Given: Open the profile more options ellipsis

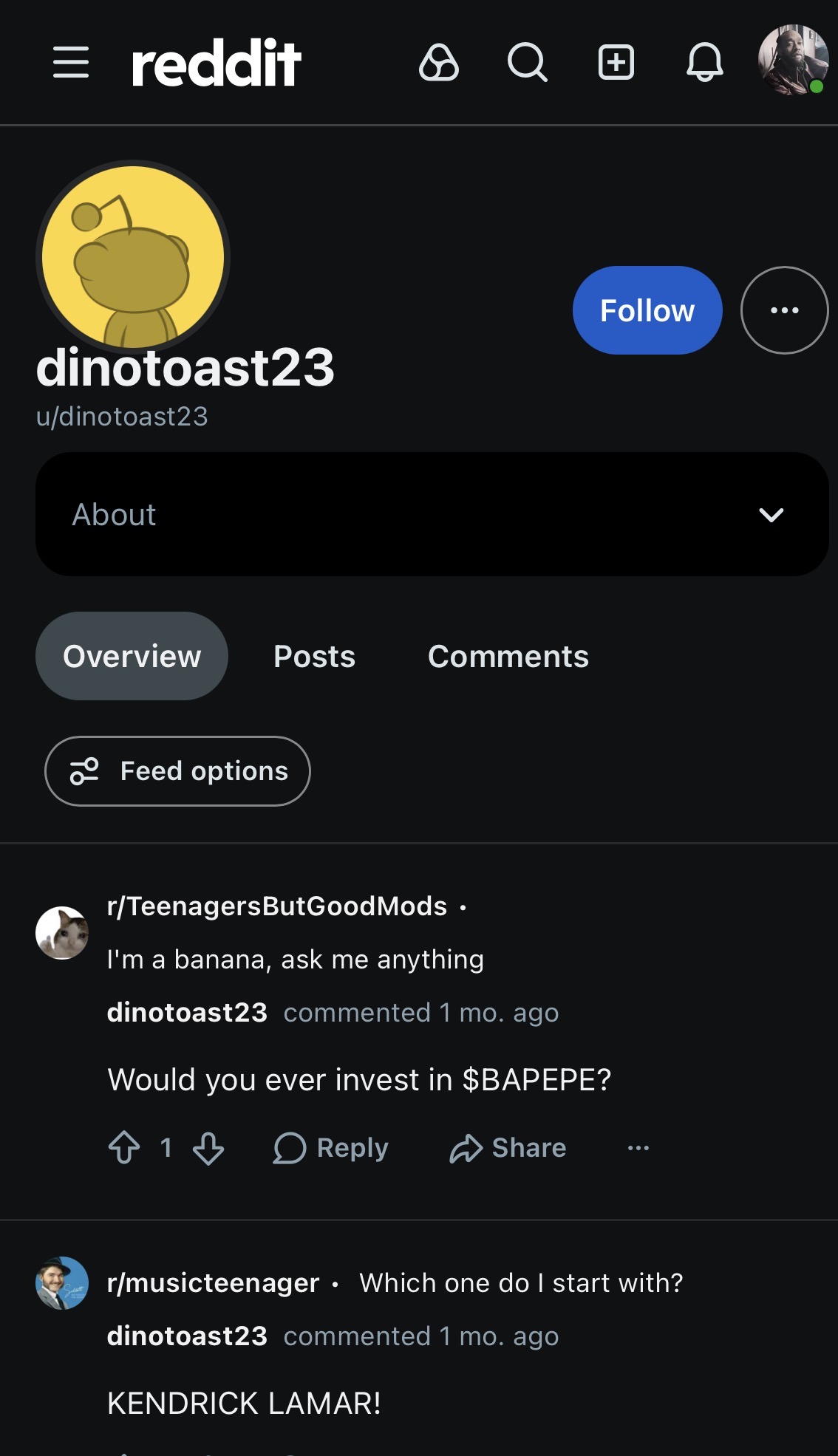Looking at the screenshot, I should (x=785, y=310).
